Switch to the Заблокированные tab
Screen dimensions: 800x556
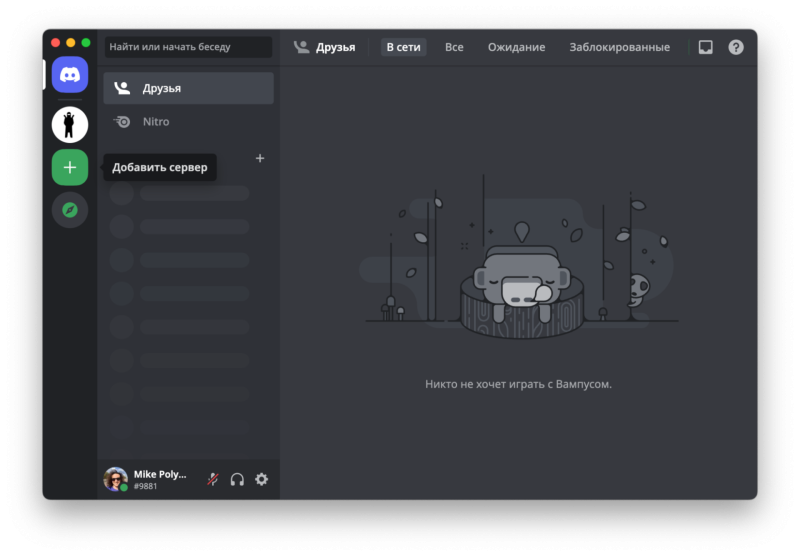coord(619,47)
